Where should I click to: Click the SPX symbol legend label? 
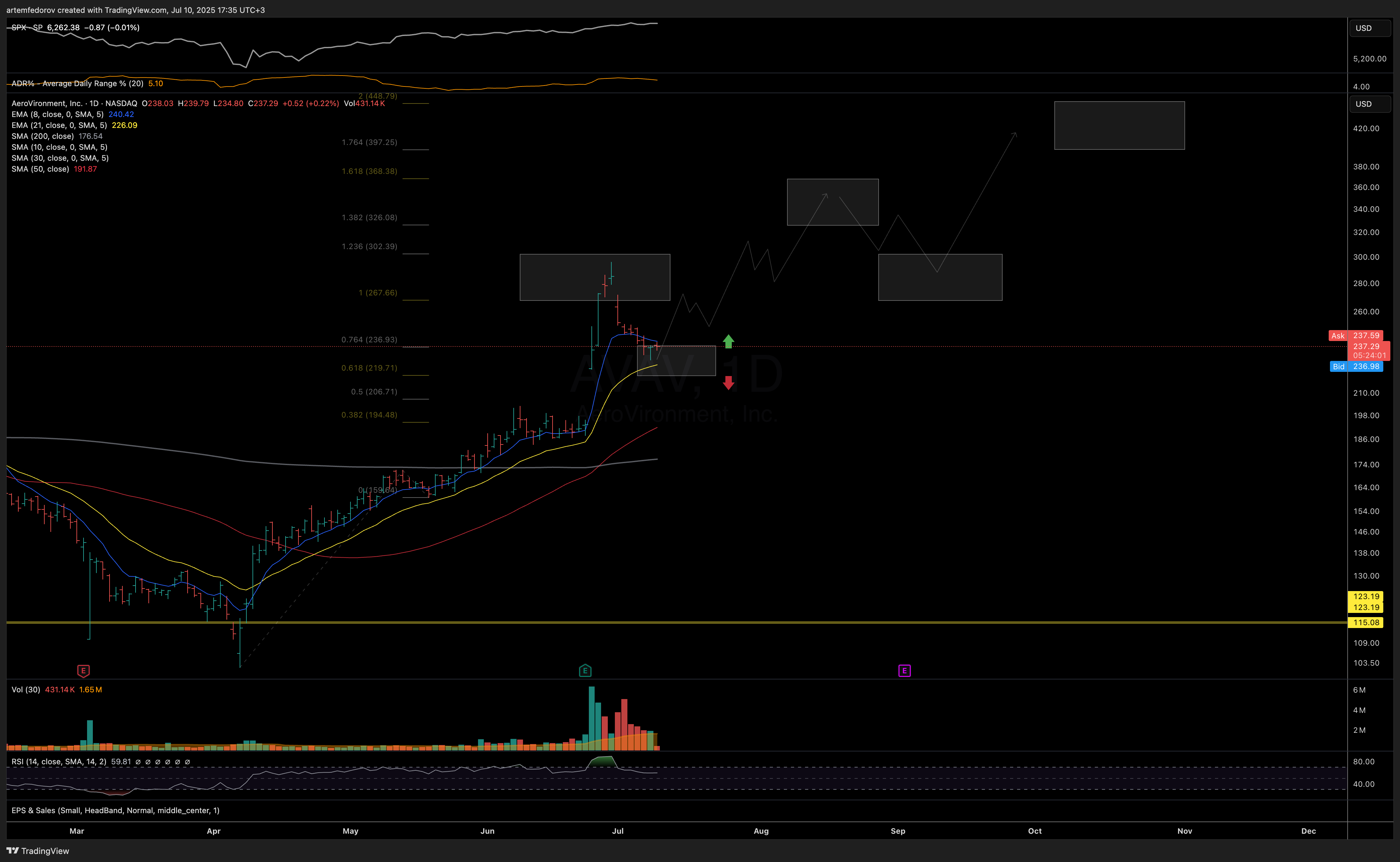[x=27, y=27]
